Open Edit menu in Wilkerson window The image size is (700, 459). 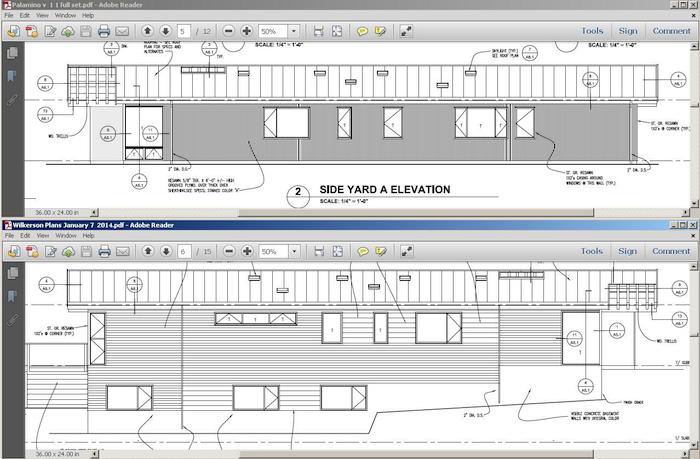(x=25, y=235)
